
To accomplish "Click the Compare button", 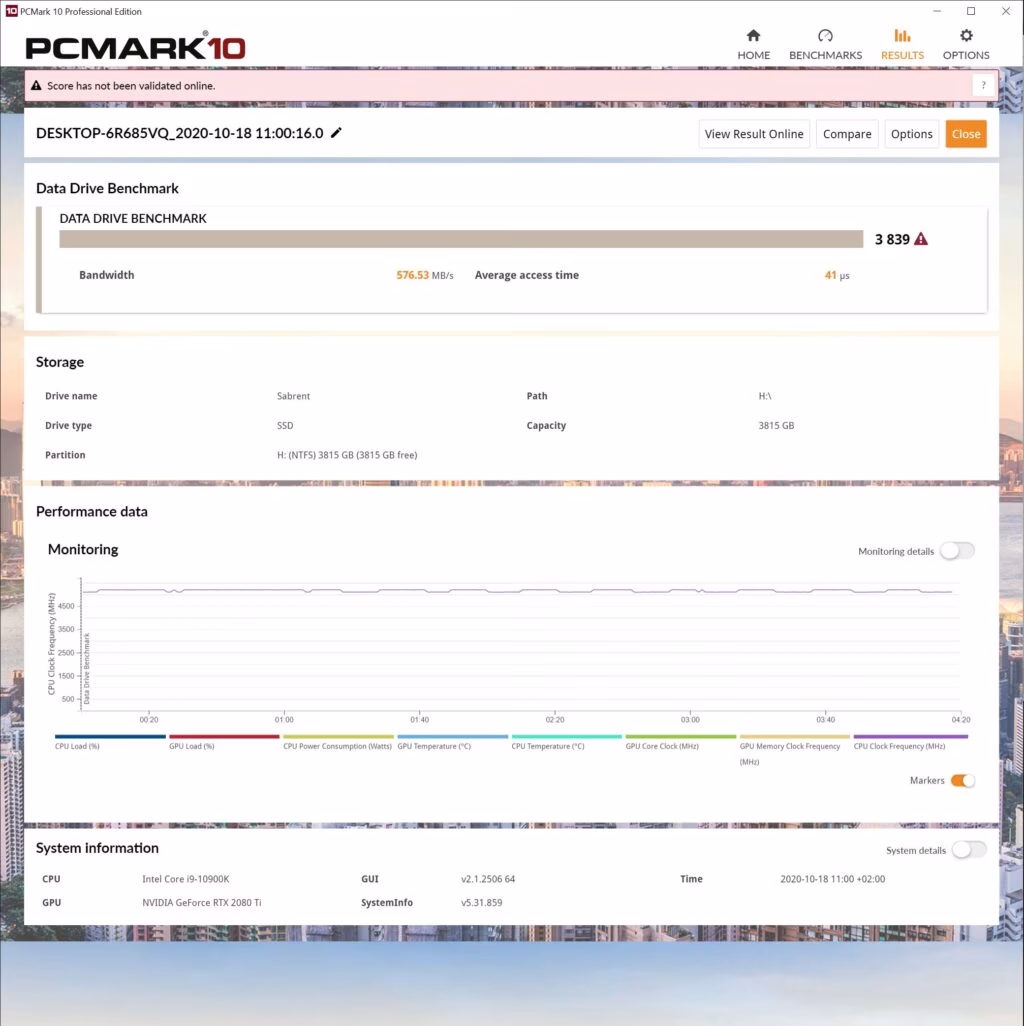I will tap(847, 134).
